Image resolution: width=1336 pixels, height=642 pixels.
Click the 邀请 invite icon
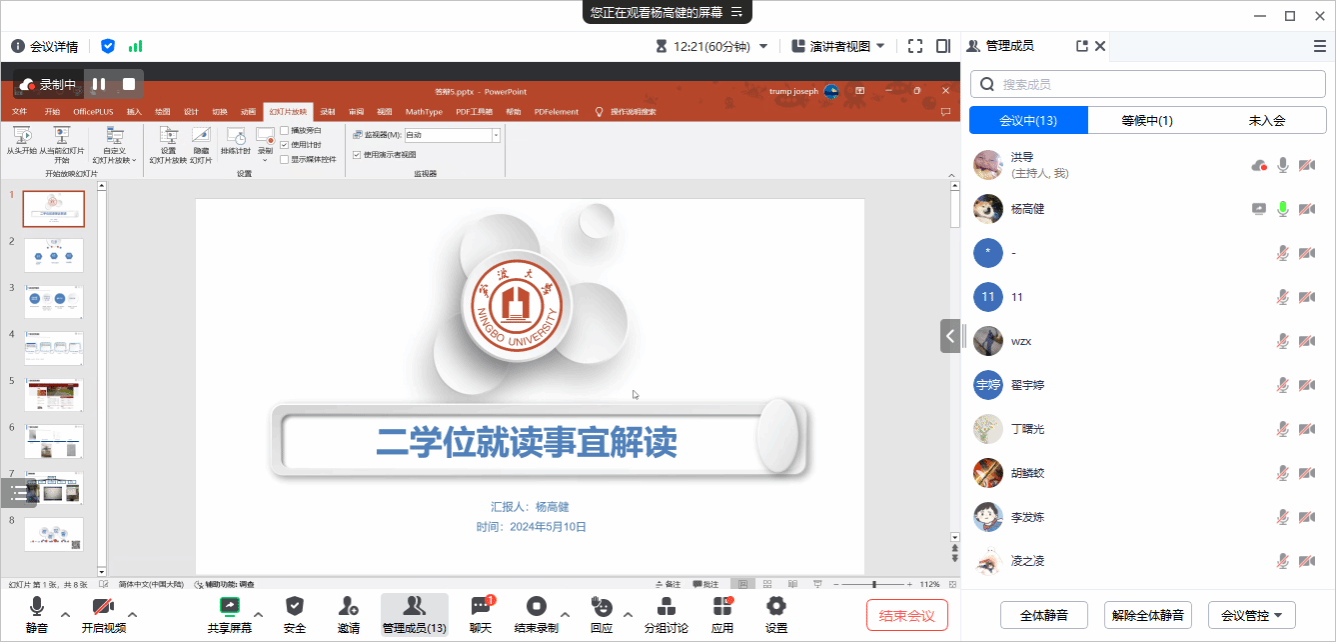[x=348, y=606]
